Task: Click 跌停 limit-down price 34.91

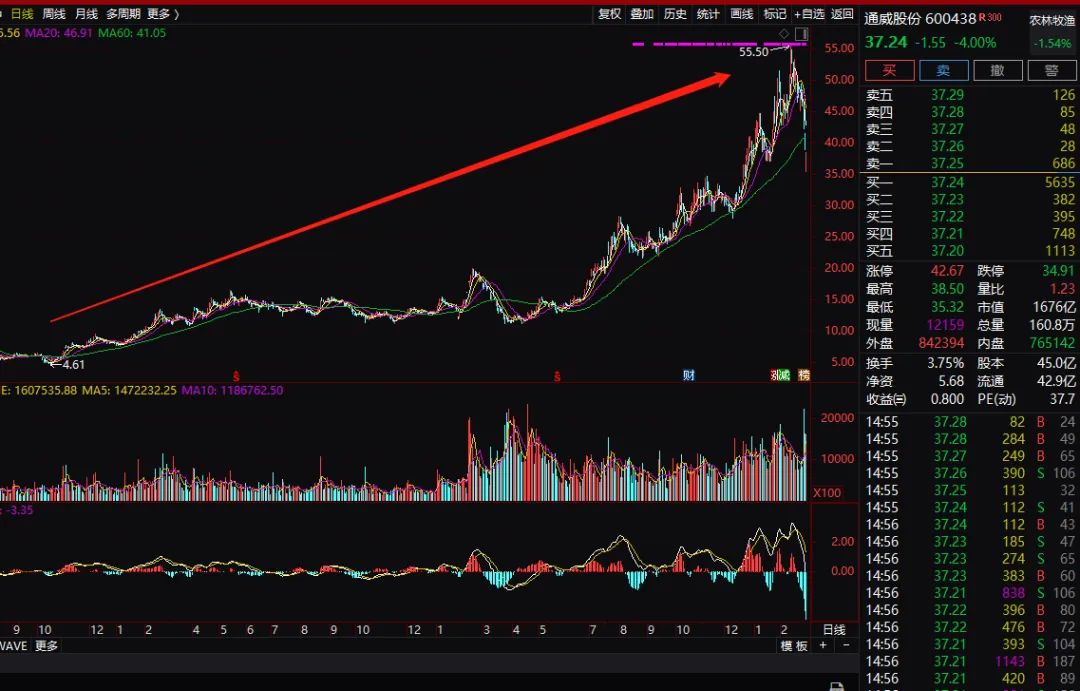Action: click(x=1058, y=271)
